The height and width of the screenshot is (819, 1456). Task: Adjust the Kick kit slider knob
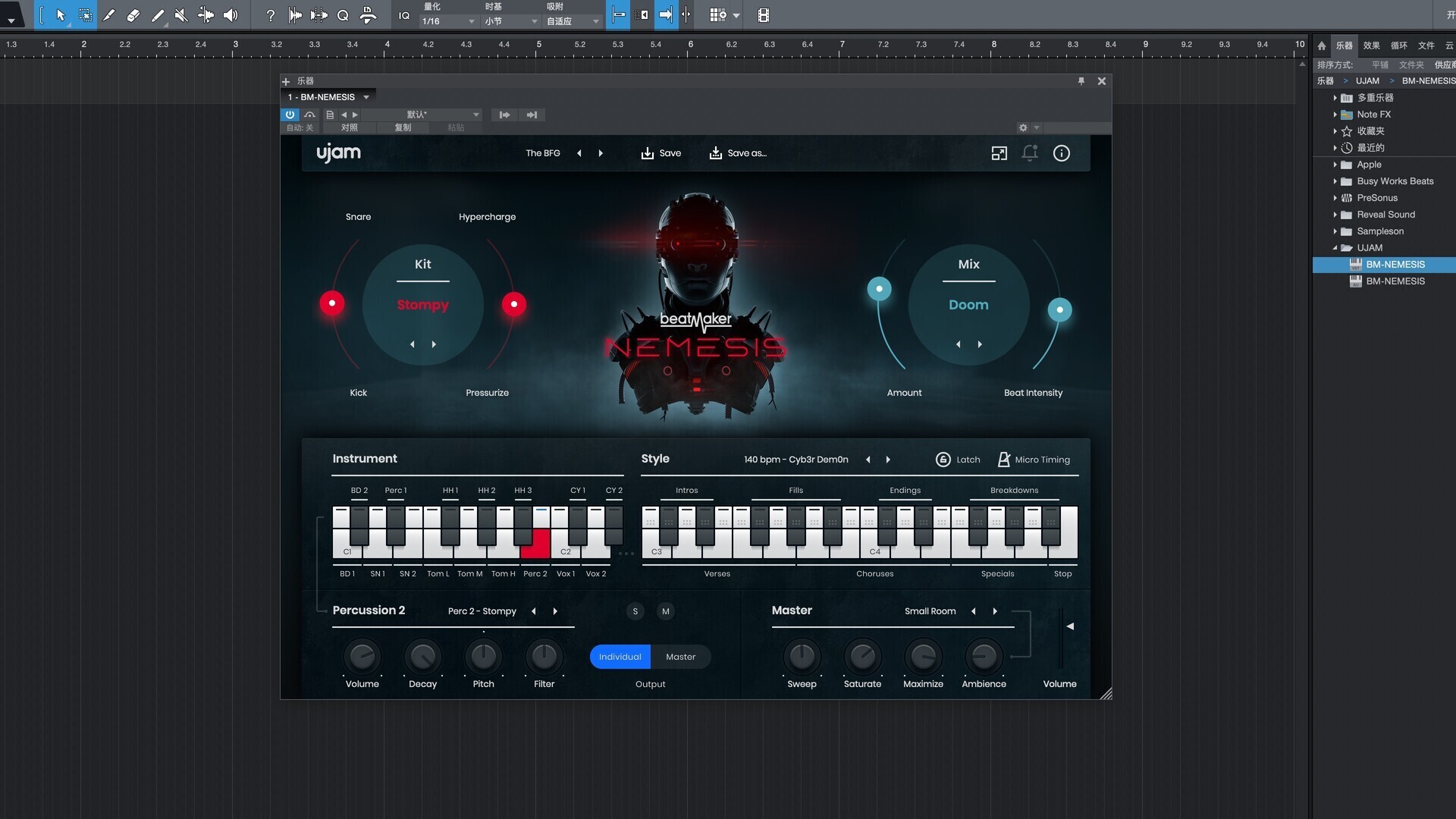tap(332, 303)
